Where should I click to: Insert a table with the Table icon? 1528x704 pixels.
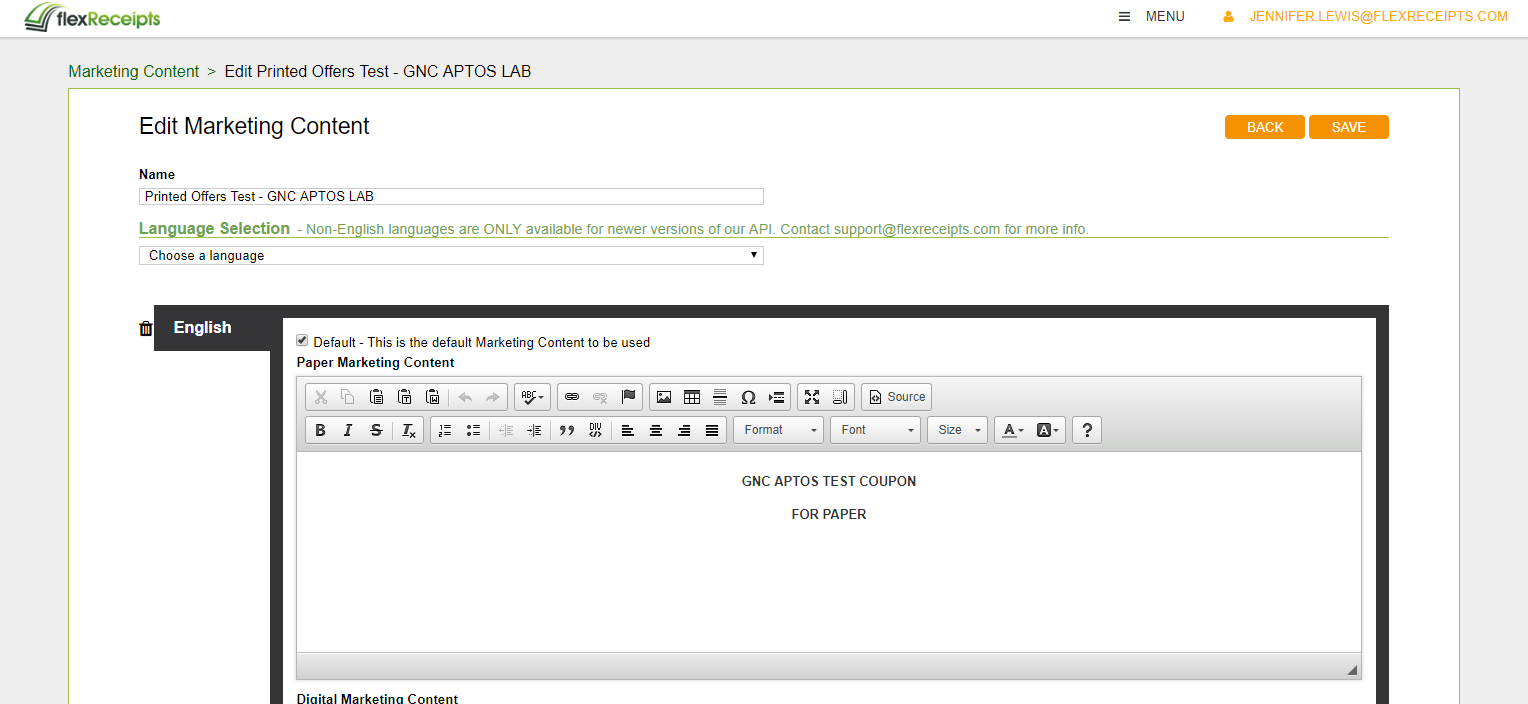[692, 397]
